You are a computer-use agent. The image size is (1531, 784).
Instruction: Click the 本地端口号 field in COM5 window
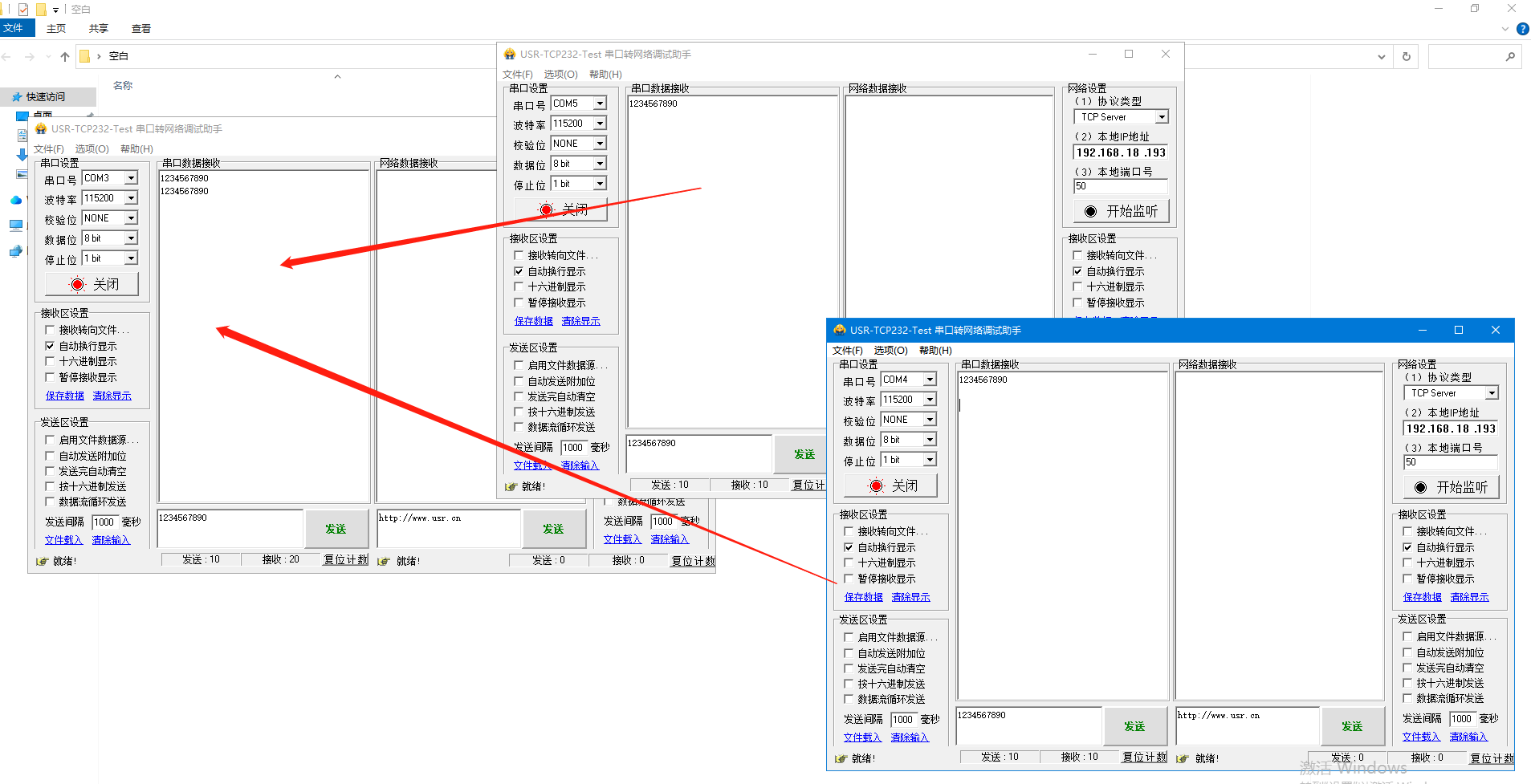(1120, 186)
